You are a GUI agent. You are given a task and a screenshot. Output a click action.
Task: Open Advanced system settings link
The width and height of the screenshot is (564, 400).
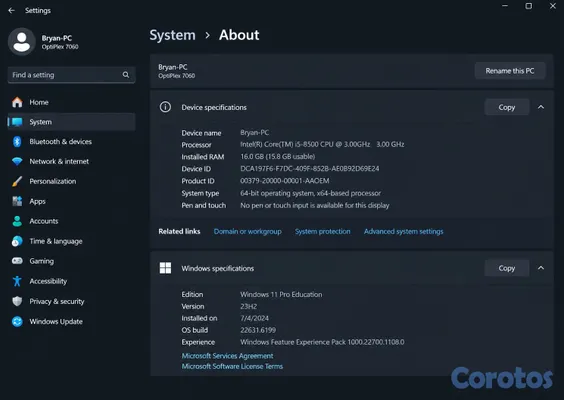point(404,231)
